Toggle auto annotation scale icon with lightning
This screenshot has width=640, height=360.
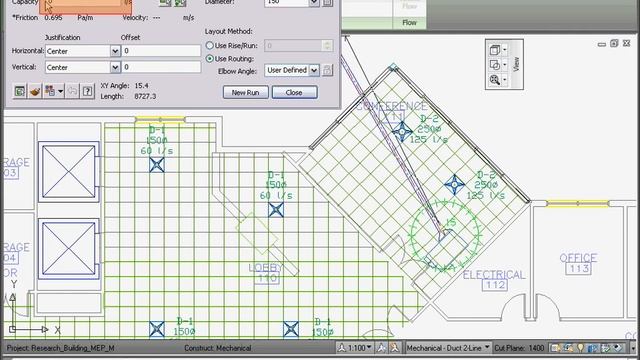394,348
